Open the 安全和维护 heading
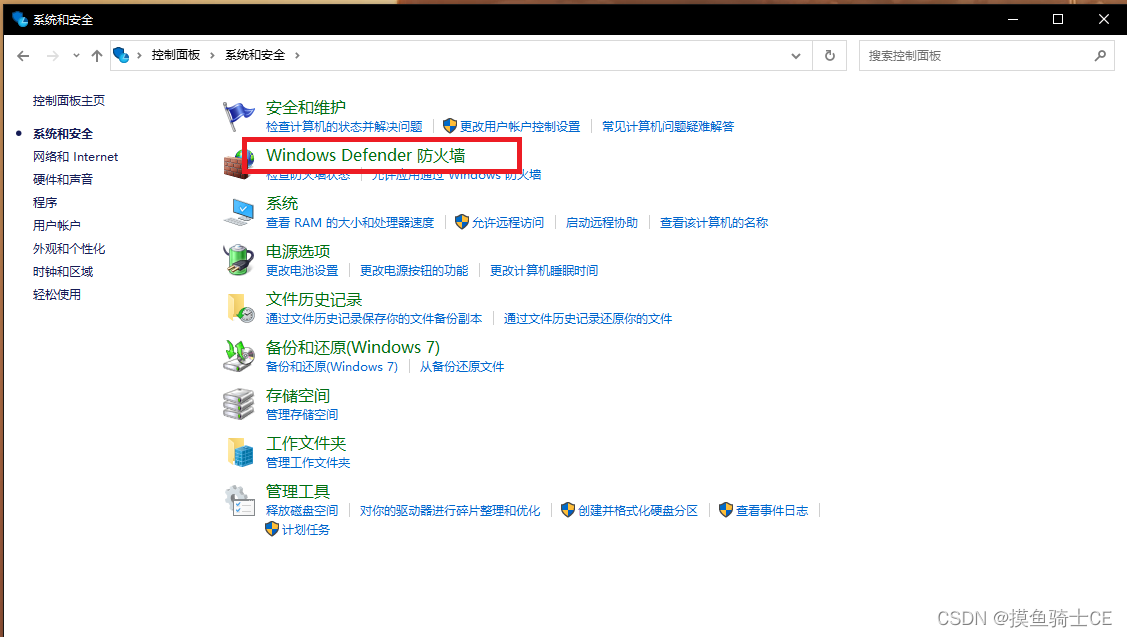The height and width of the screenshot is (637, 1127). pos(305,107)
